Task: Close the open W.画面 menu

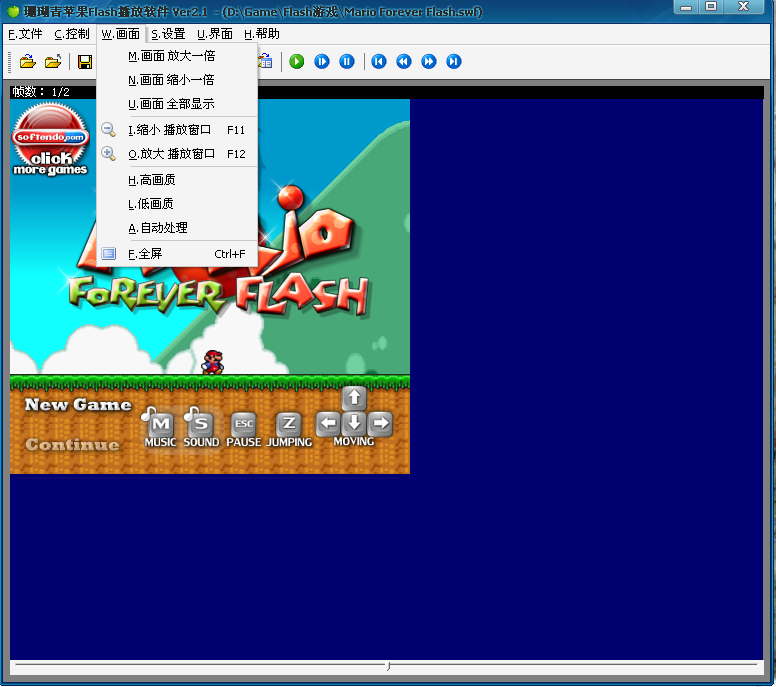Action: coord(121,34)
